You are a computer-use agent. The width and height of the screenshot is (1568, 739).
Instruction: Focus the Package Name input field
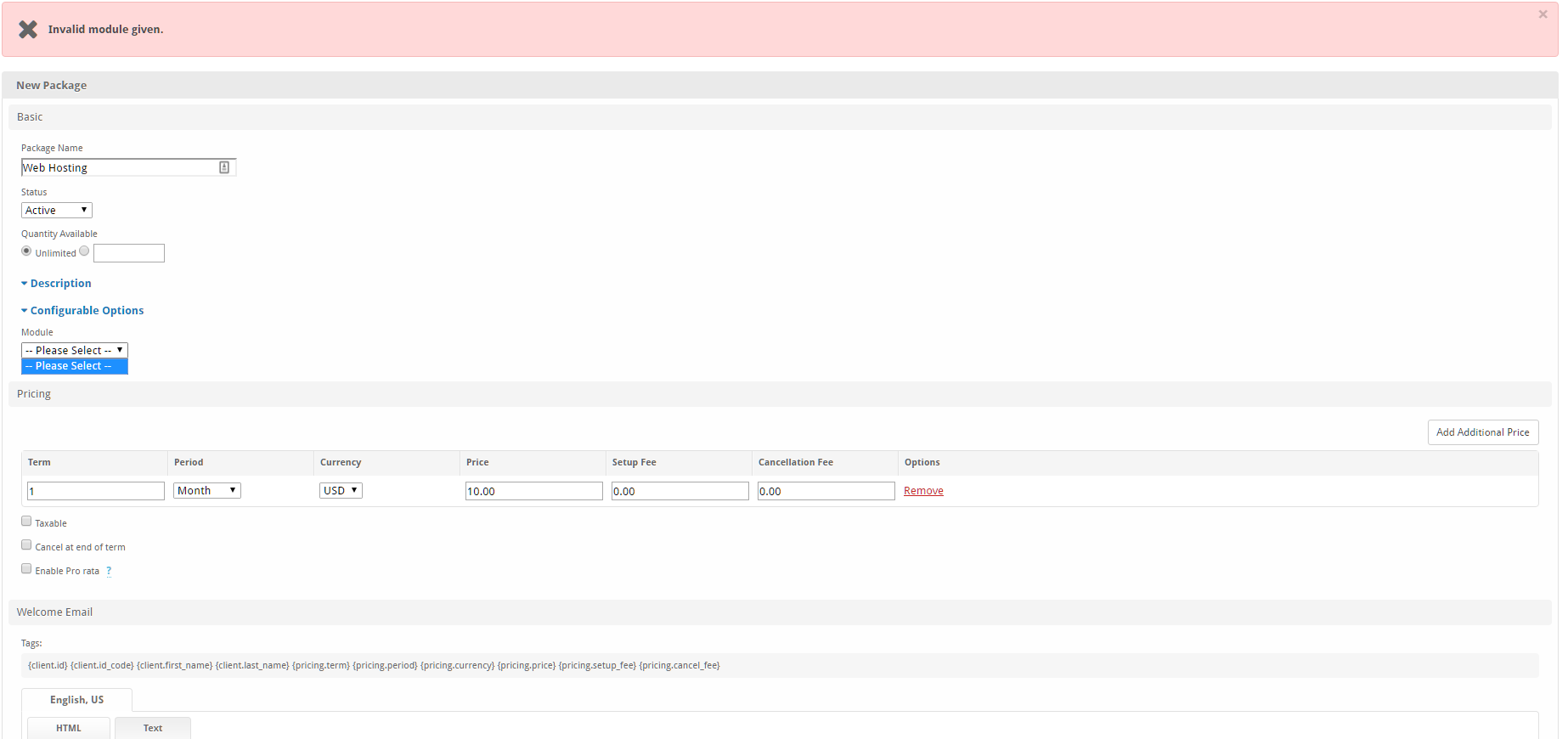pyautogui.click(x=128, y=167)
